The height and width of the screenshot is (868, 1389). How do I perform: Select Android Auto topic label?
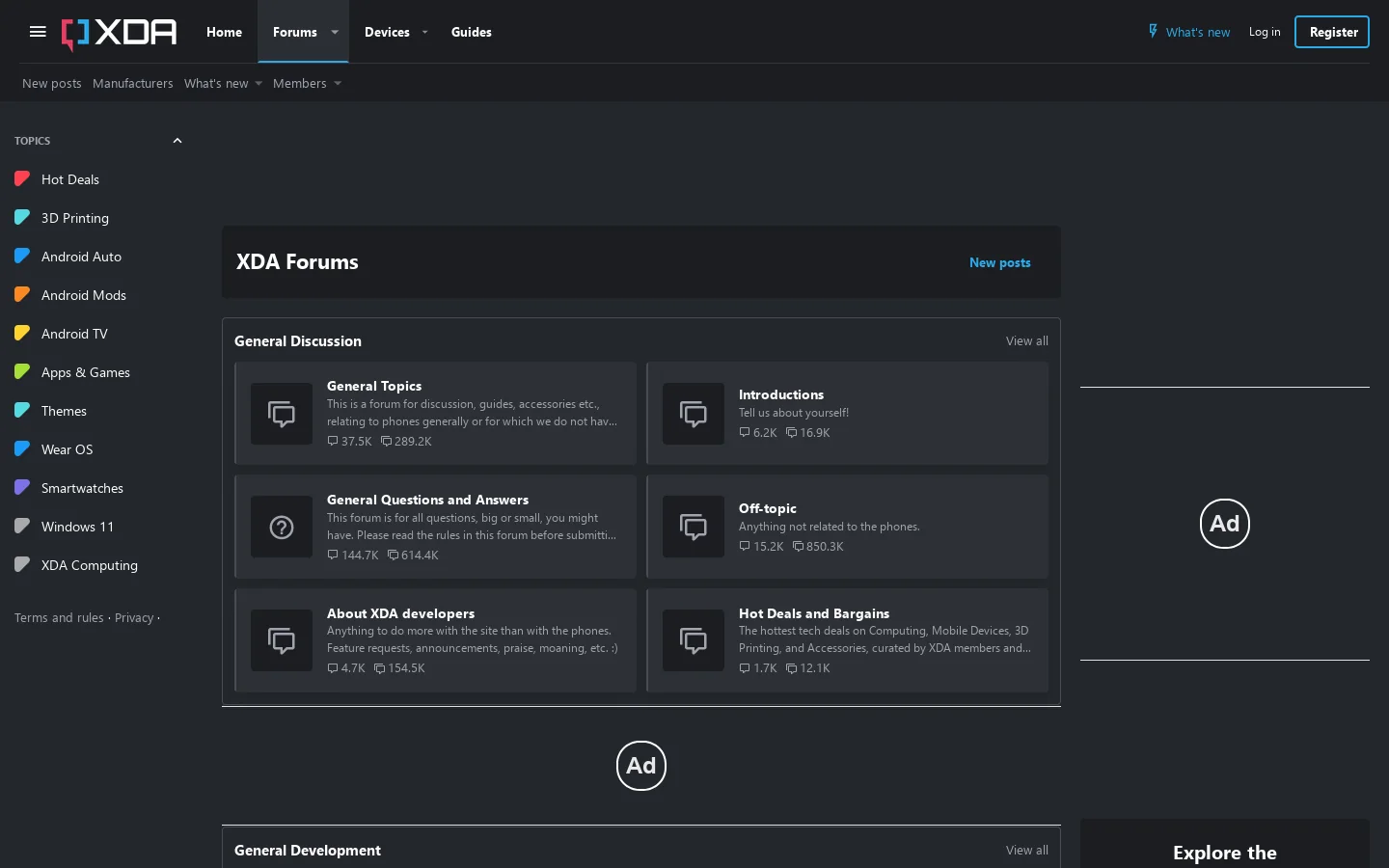pos(81,257)
